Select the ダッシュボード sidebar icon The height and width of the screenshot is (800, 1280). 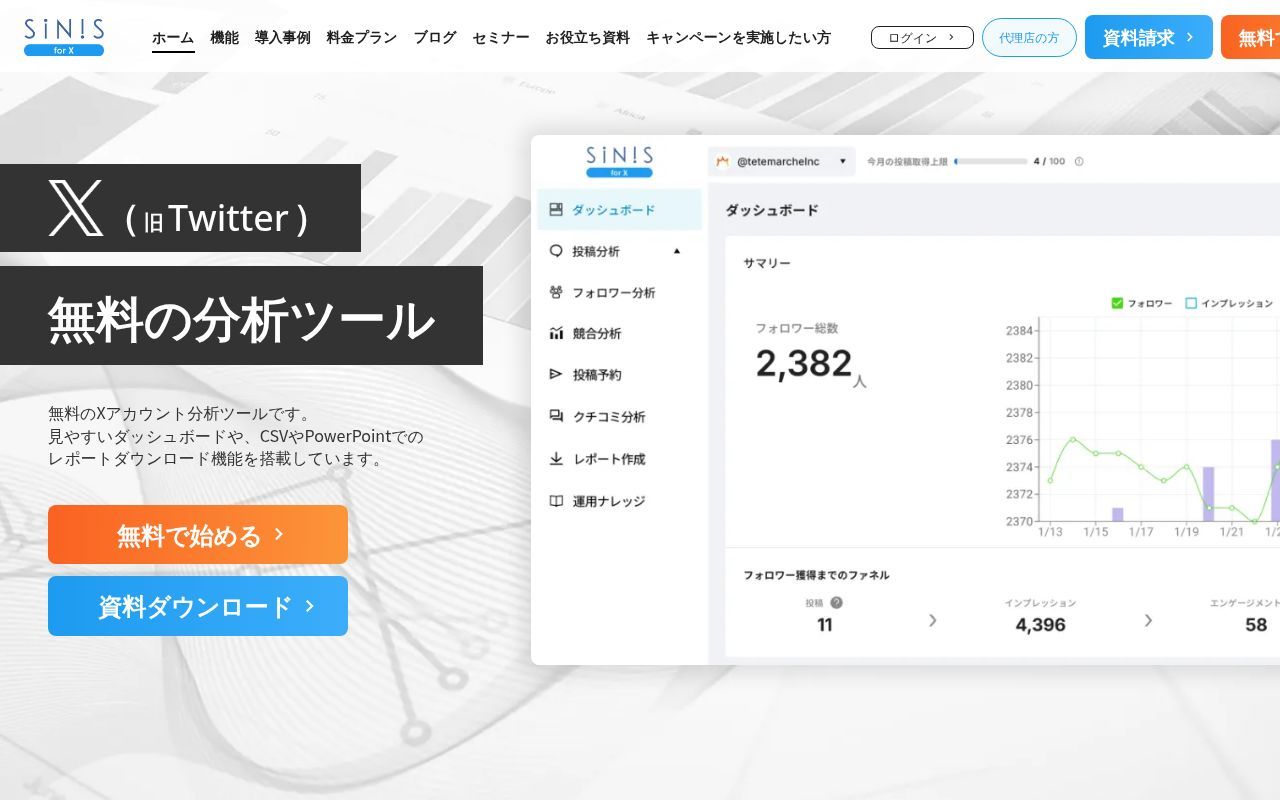point(556,210)
